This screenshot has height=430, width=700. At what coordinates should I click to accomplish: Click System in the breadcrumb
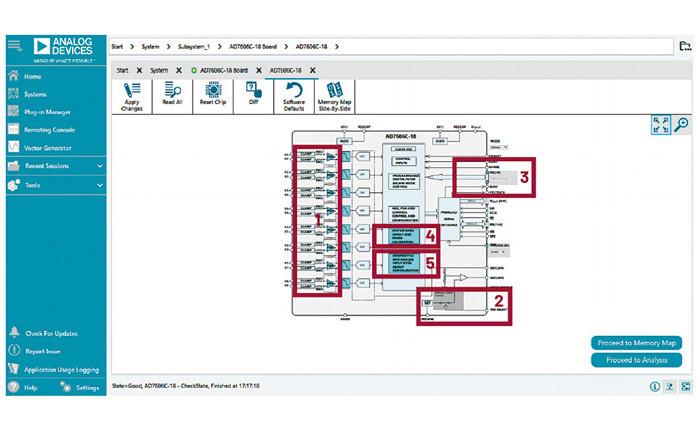(150, 46)
